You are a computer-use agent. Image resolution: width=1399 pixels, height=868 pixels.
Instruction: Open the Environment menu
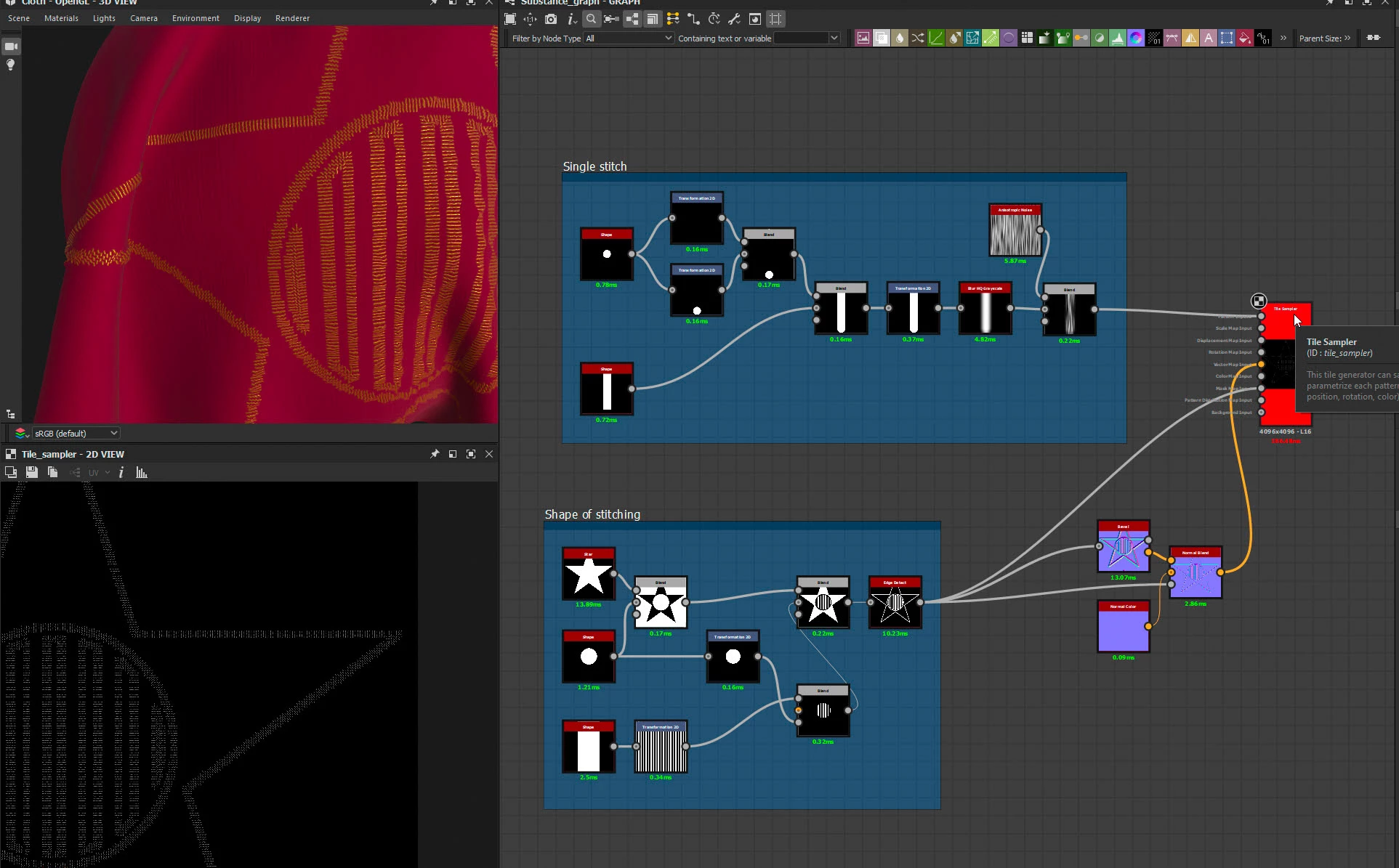[x=195, y=18]
